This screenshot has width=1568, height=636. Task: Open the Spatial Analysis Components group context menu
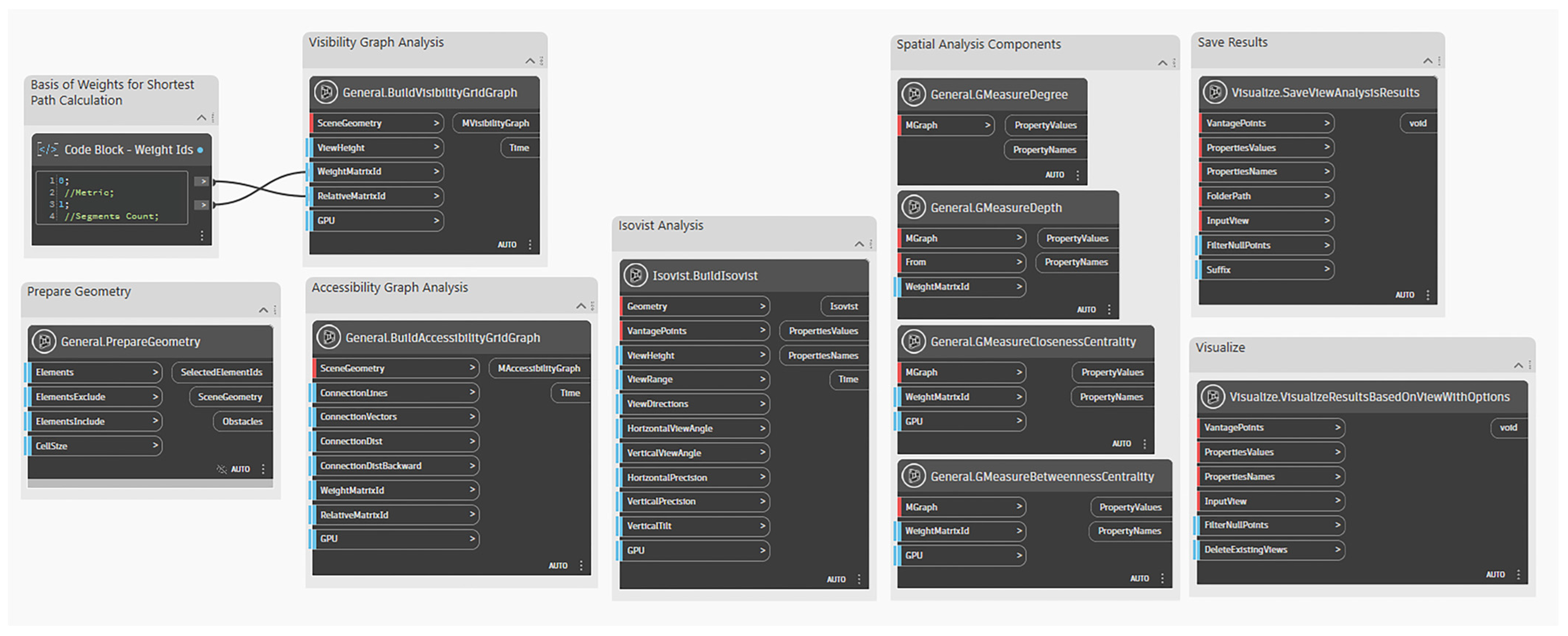point(1174,63)
